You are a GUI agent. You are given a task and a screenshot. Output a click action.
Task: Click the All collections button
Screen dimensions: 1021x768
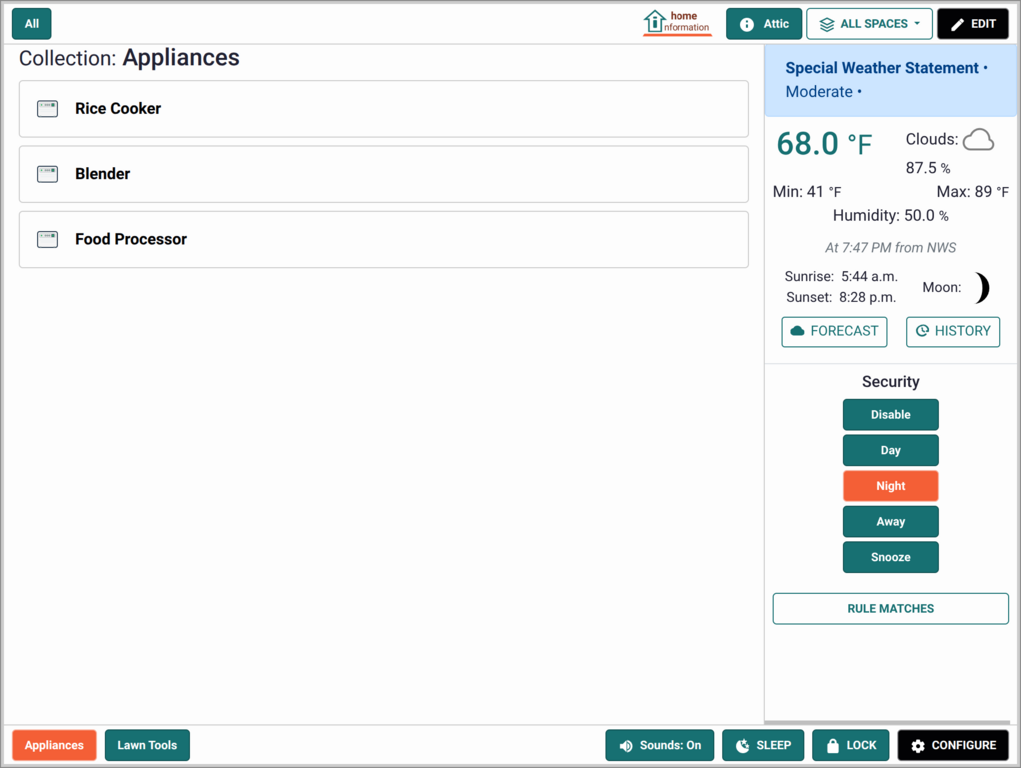tap(32, 23)
